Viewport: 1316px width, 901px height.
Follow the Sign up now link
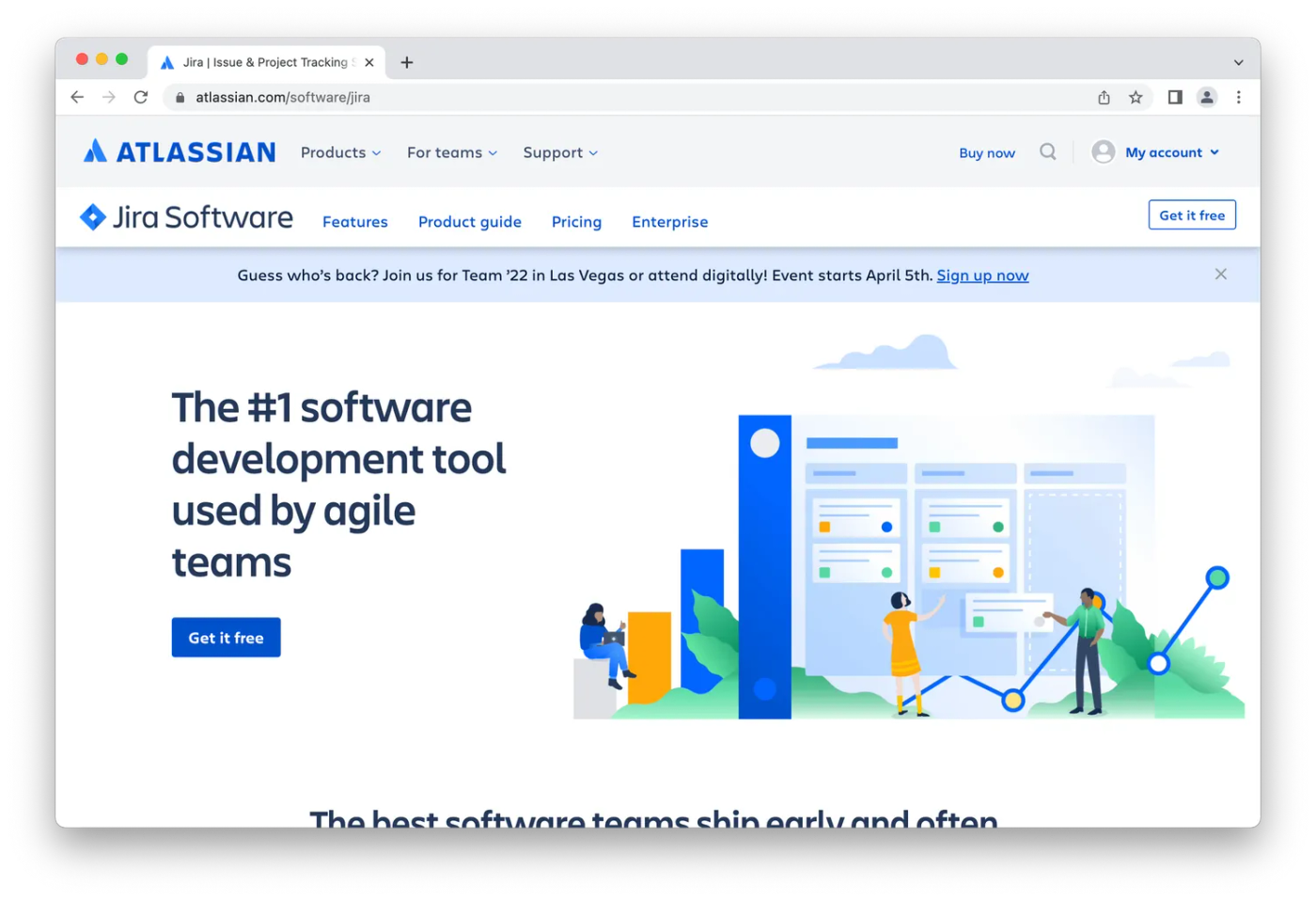(x=982, y=275)
